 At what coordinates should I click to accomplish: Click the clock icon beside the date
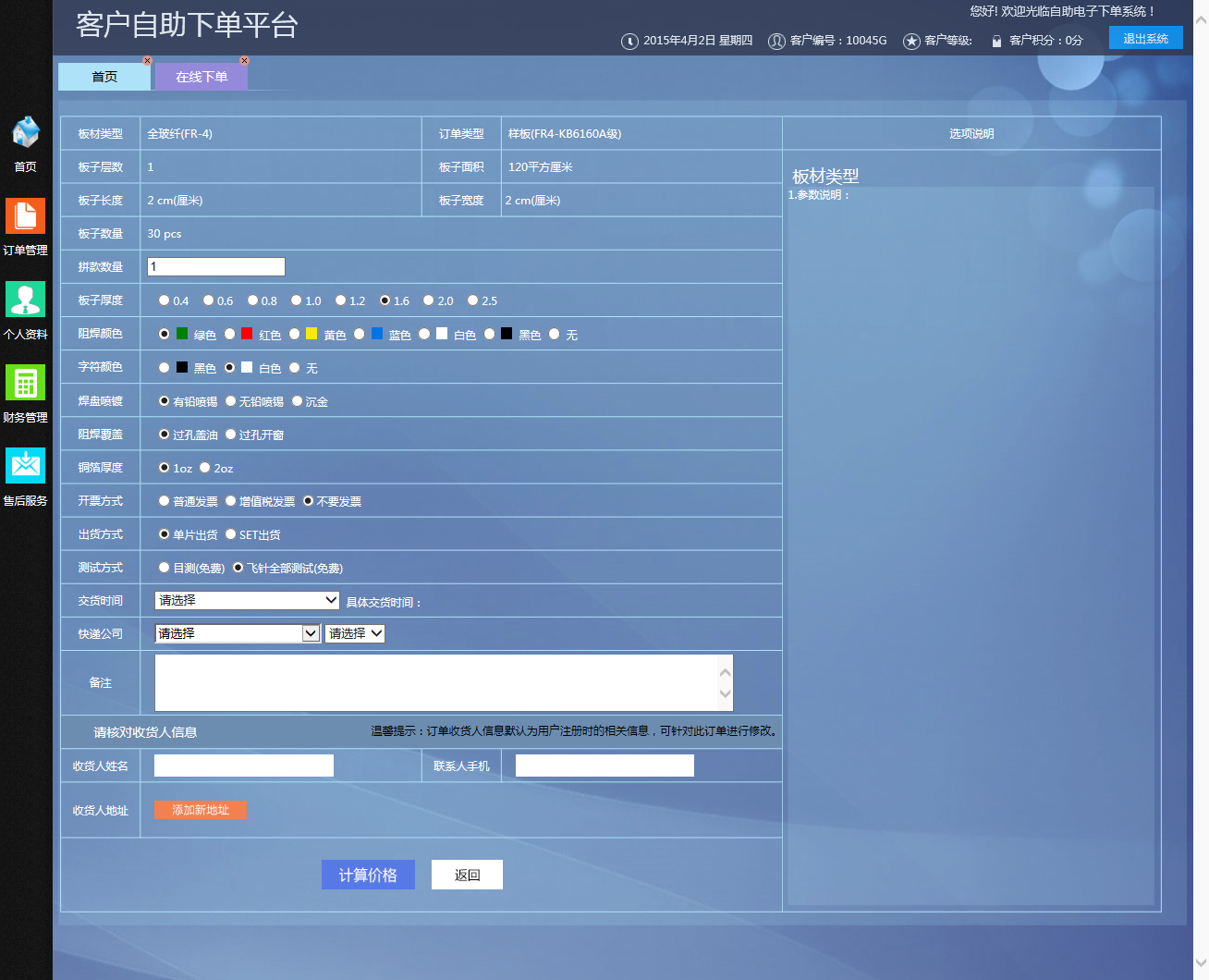coord(629,41)
